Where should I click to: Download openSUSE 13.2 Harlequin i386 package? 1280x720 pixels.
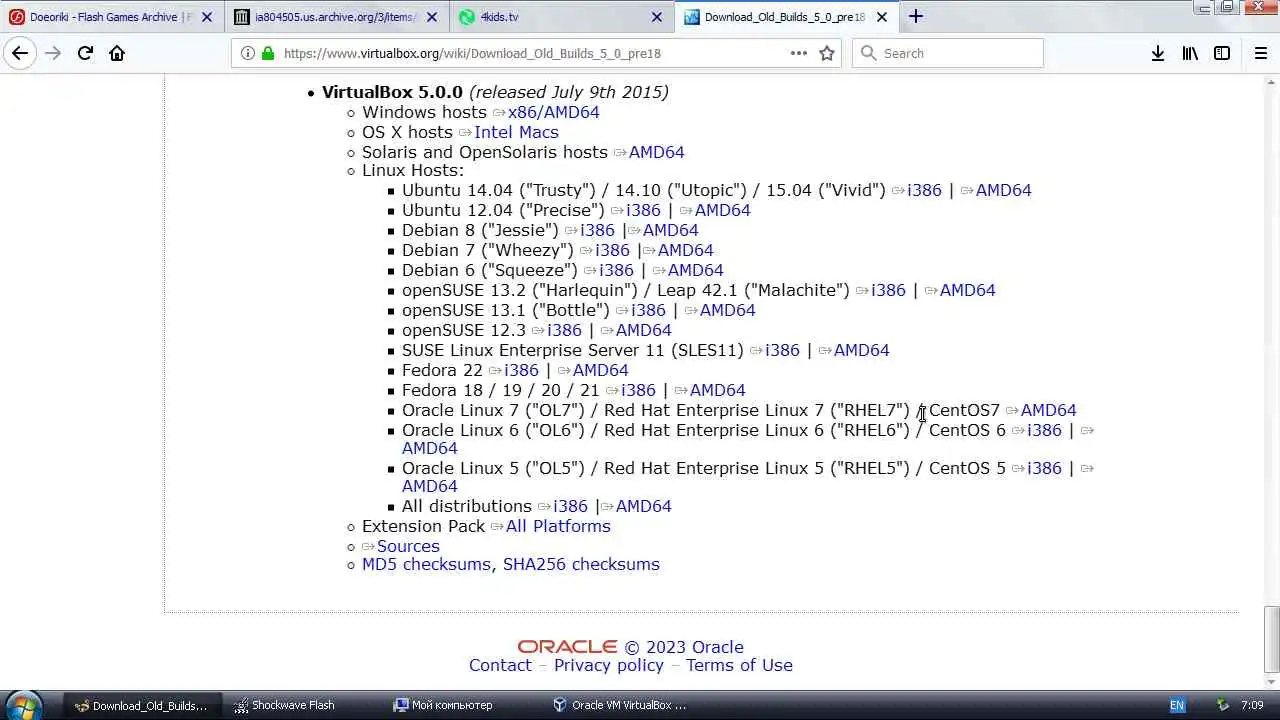coord(888,290)
